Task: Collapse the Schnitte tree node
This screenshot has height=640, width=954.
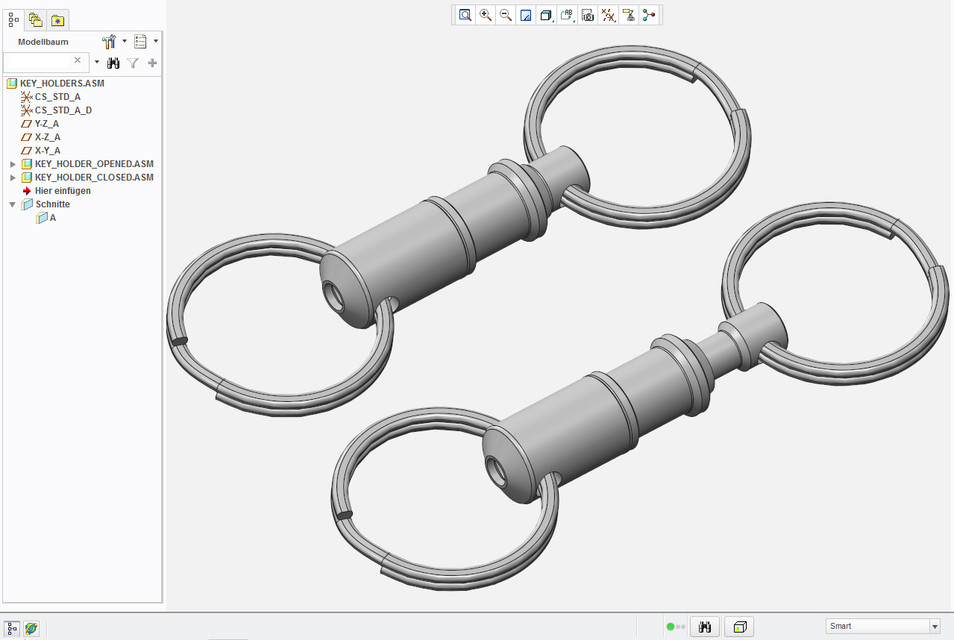Action: coord(11,203)
